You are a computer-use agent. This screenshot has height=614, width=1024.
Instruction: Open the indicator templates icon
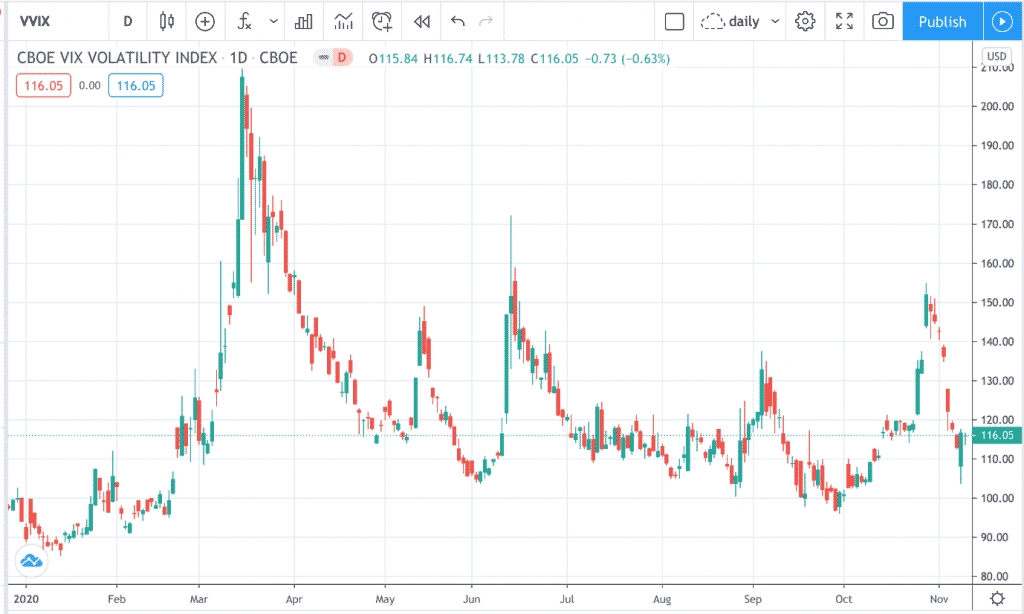pyautogui.click(x=343, y=21)
